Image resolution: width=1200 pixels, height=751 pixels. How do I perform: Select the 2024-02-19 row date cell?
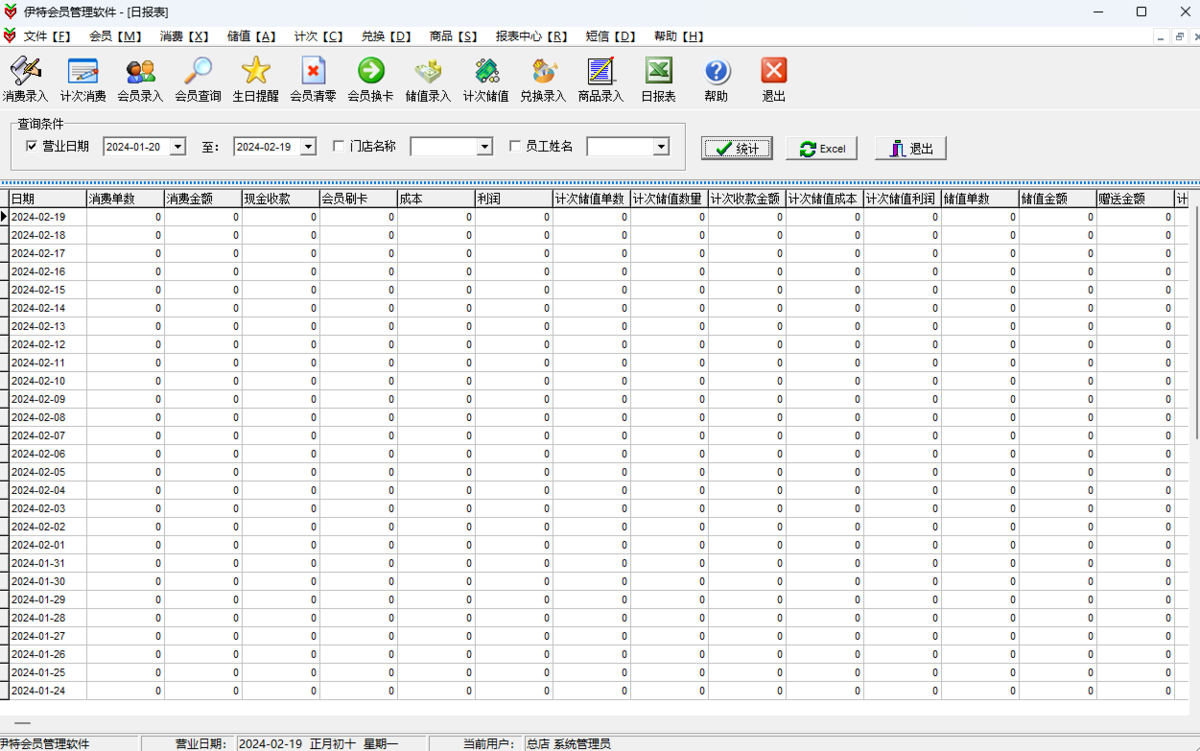click(48, 217)
